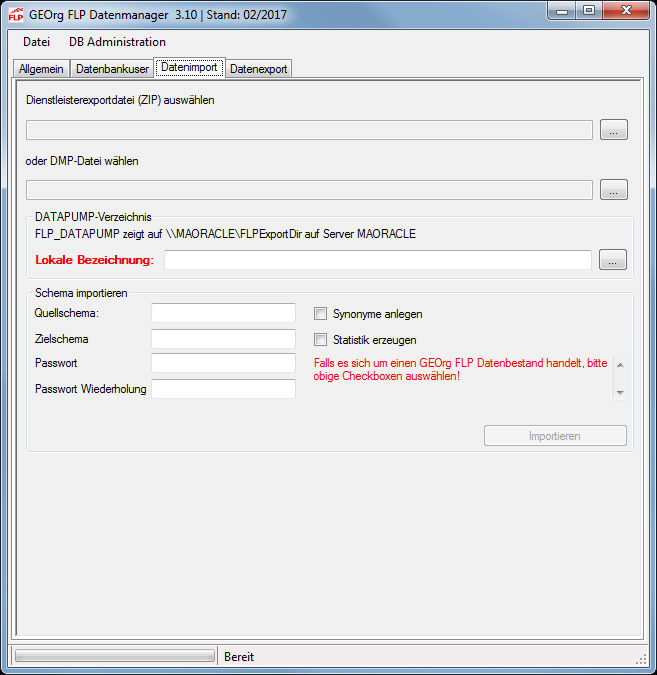
Task: Click the resize grip in status bar
Action: 641,658
